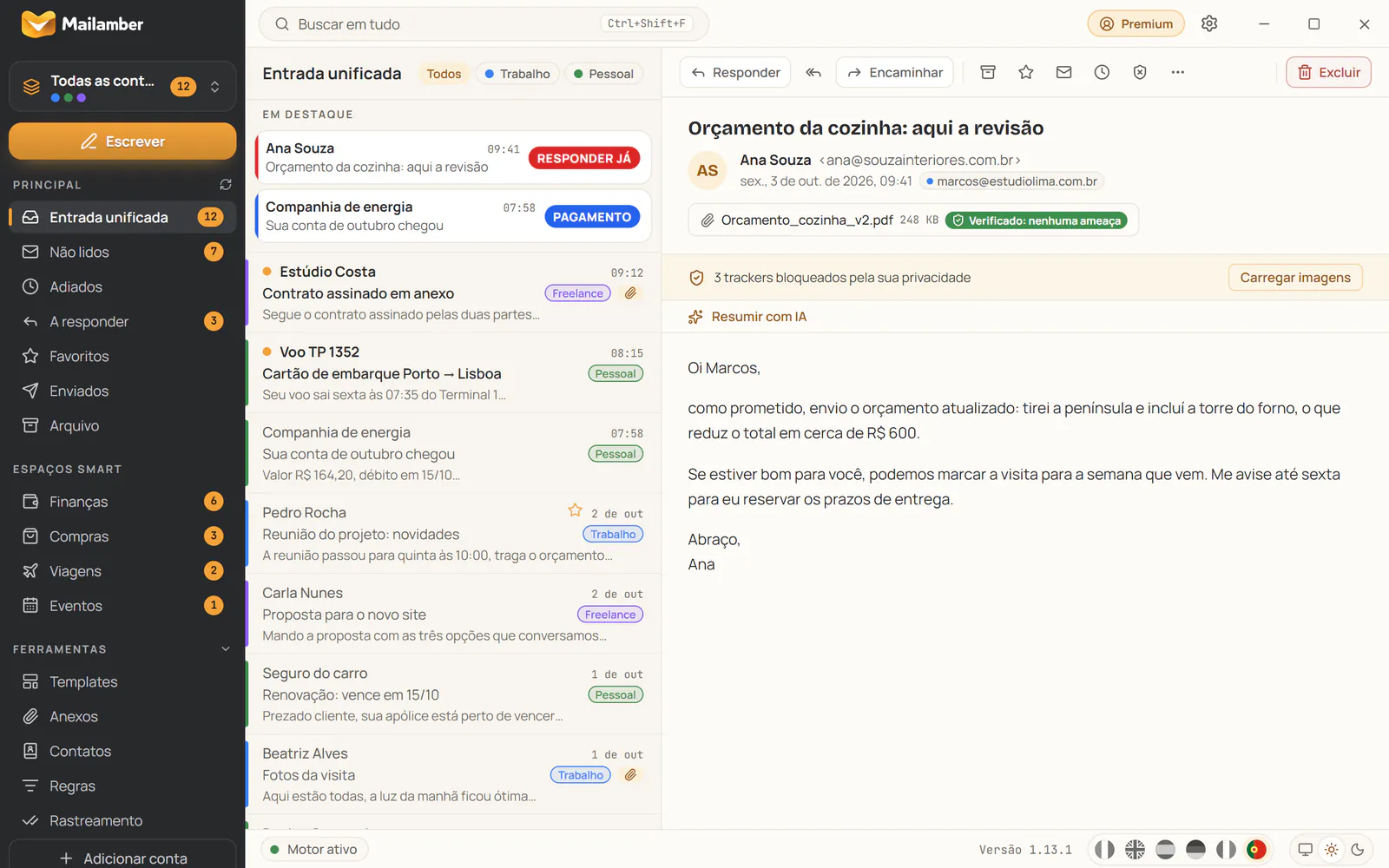Load blocked images with Carregar imagens
1389x868 pixels.
click(x=1295, y=278)
